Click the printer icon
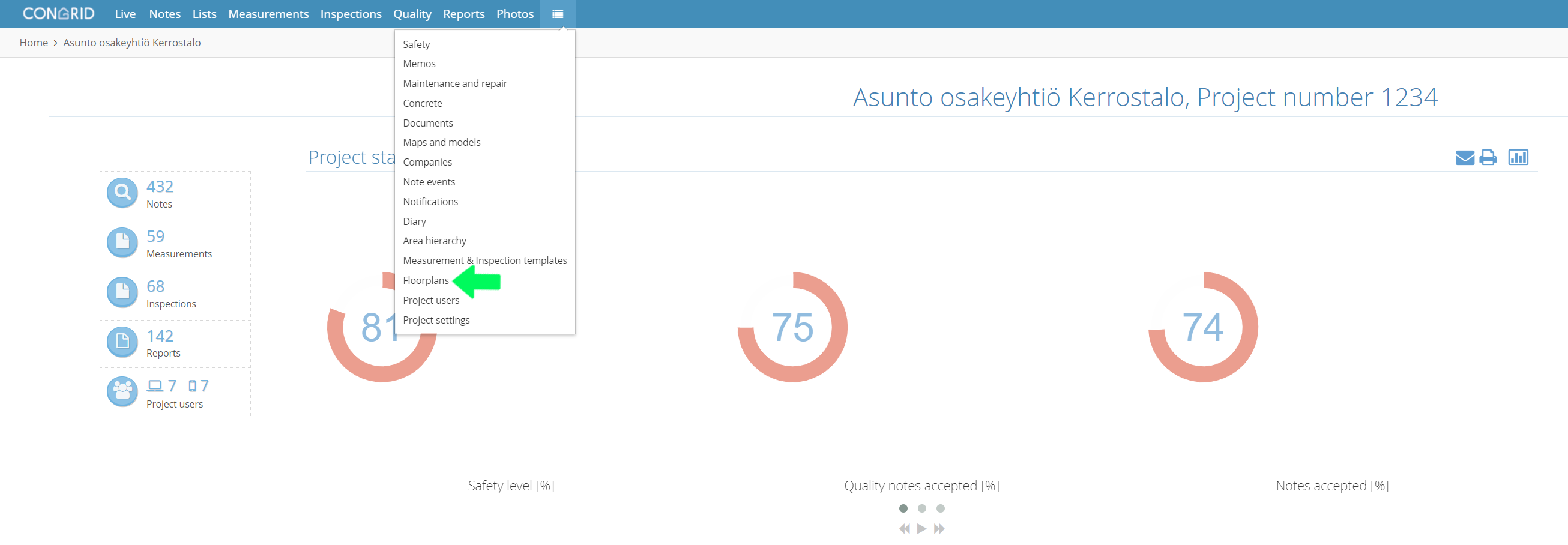 click(x=1488, y=158)
